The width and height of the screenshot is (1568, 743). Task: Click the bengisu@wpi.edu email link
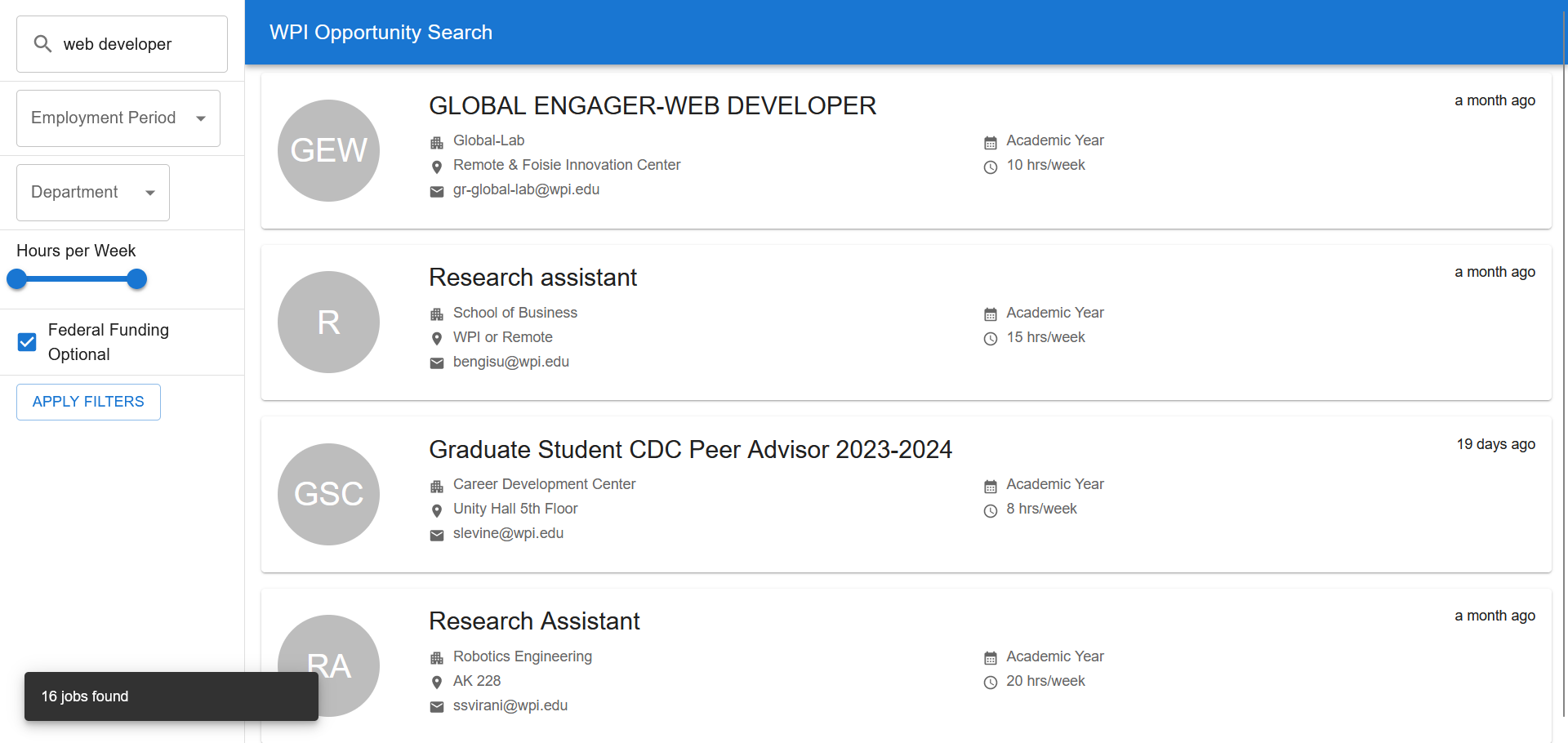point(511,362)
